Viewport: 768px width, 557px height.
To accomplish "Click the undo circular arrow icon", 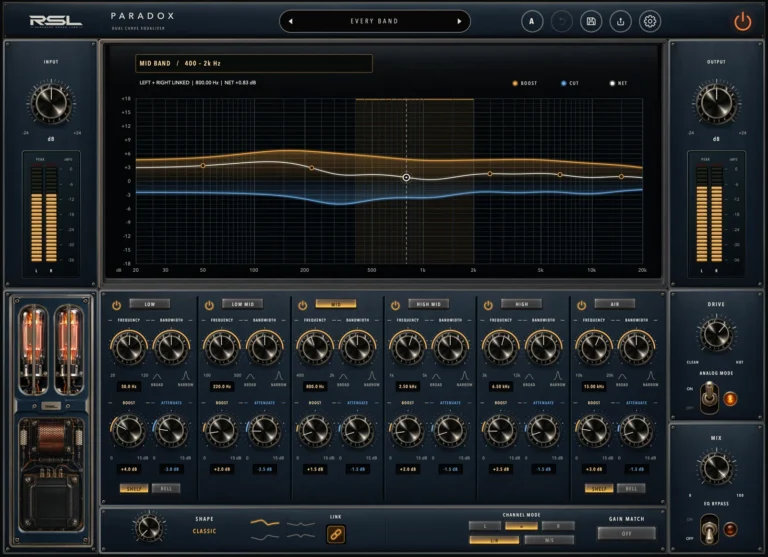I will 561,22.
